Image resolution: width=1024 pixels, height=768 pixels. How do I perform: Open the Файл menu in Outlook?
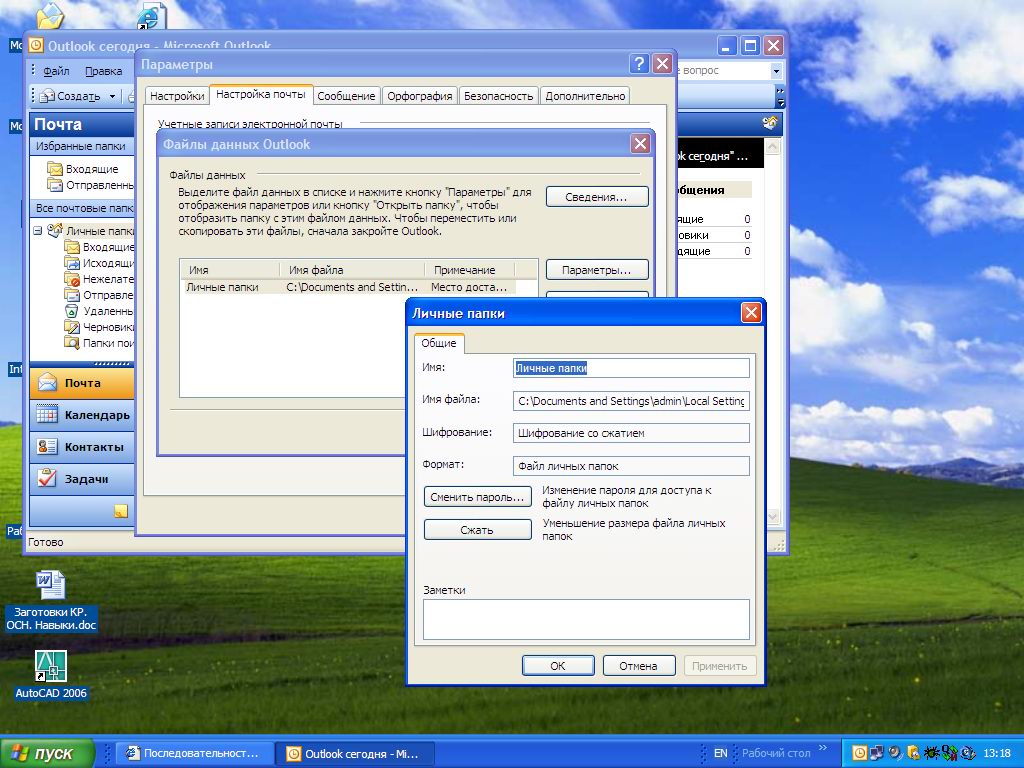[x=56, y=71]
